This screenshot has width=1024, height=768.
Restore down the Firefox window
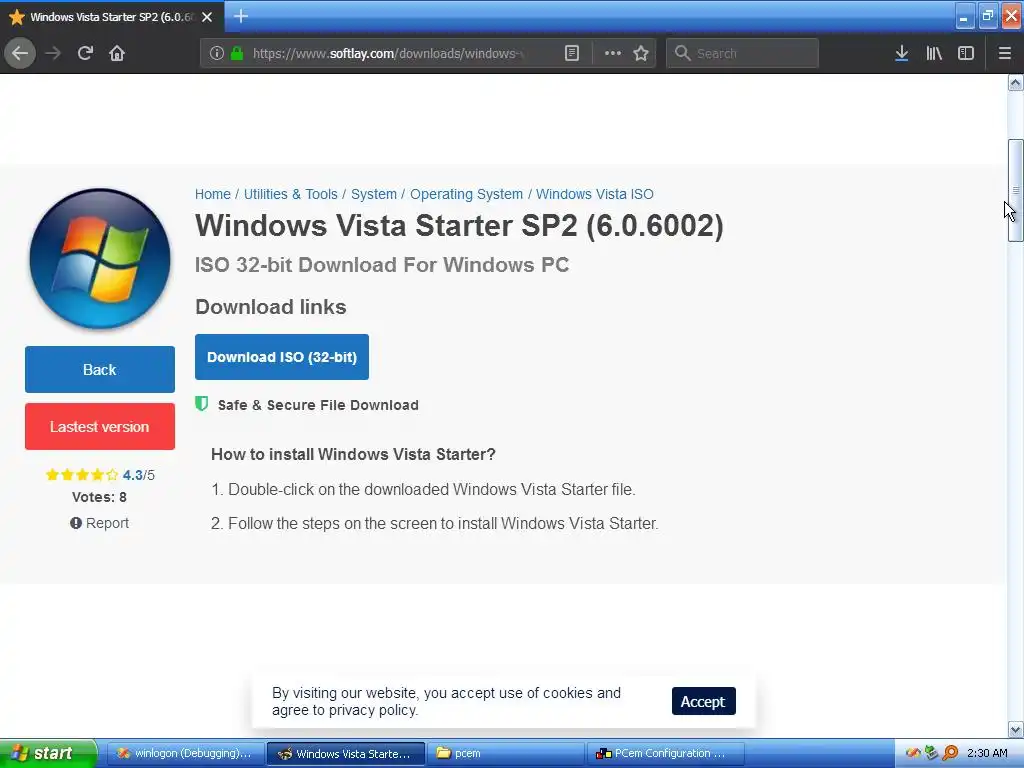coord(987,16)
